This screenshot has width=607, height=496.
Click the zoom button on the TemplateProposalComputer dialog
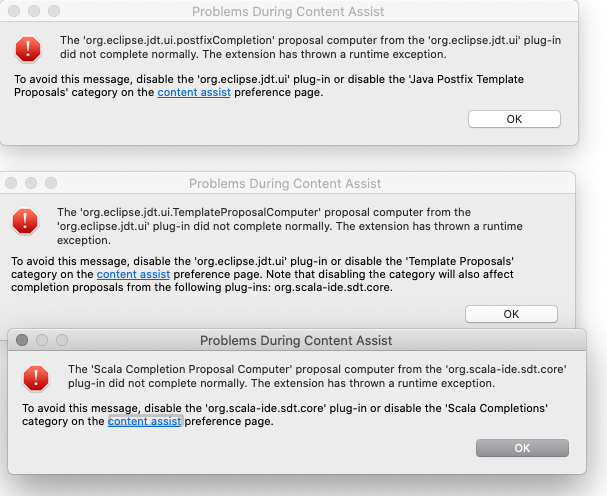coord(51,183)
